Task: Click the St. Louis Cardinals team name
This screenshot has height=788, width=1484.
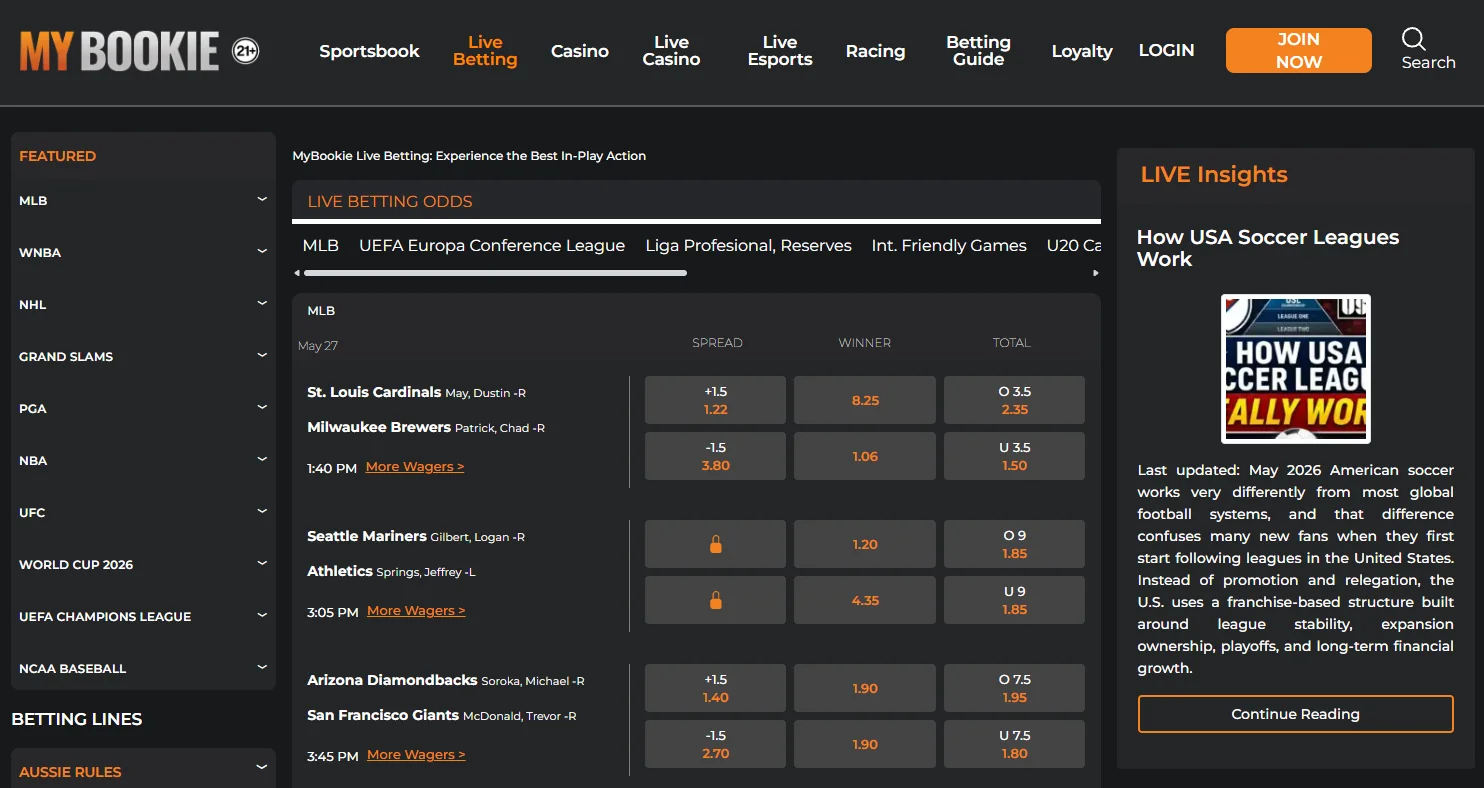Action: coord(374,392)
